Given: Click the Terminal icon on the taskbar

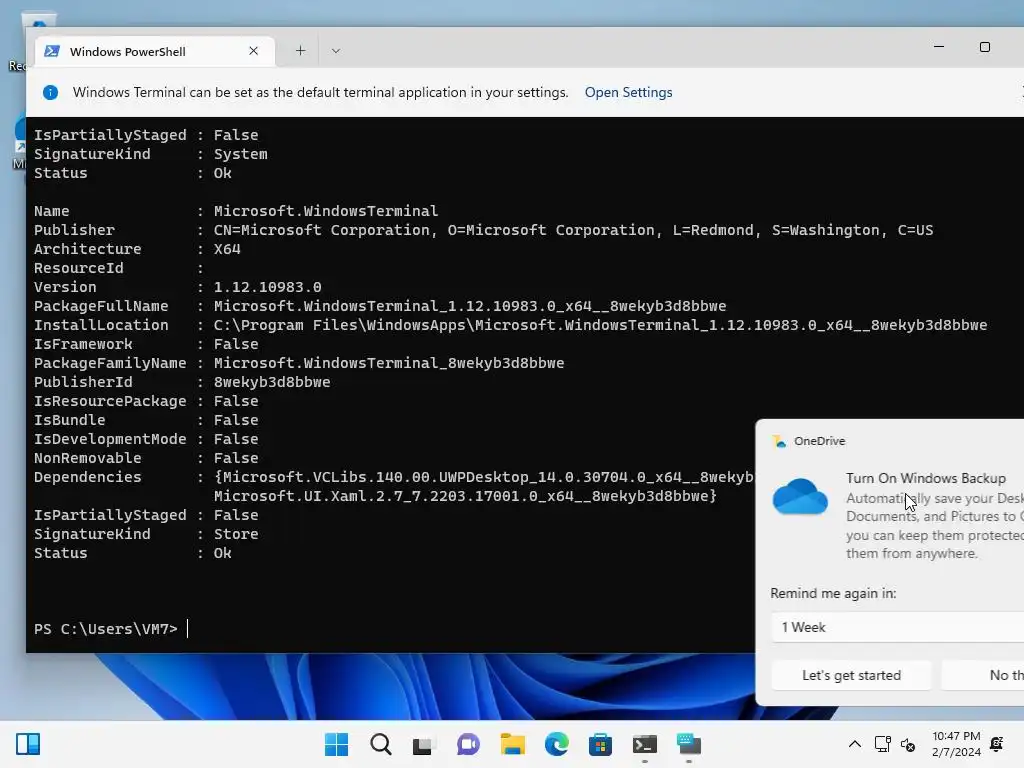Looking at the screenshot, I should 645,744.
